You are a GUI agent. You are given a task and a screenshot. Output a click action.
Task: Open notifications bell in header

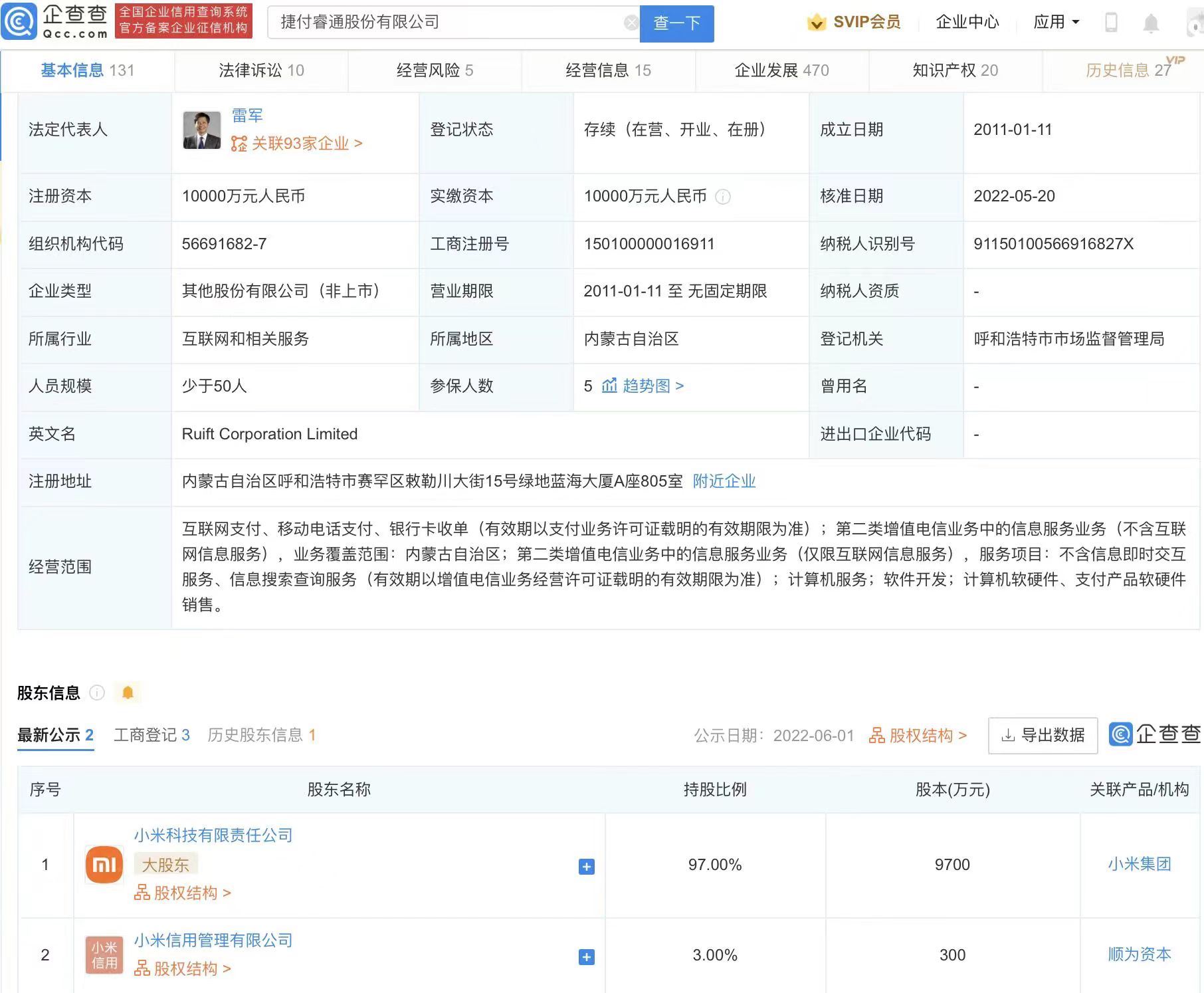1151,23
